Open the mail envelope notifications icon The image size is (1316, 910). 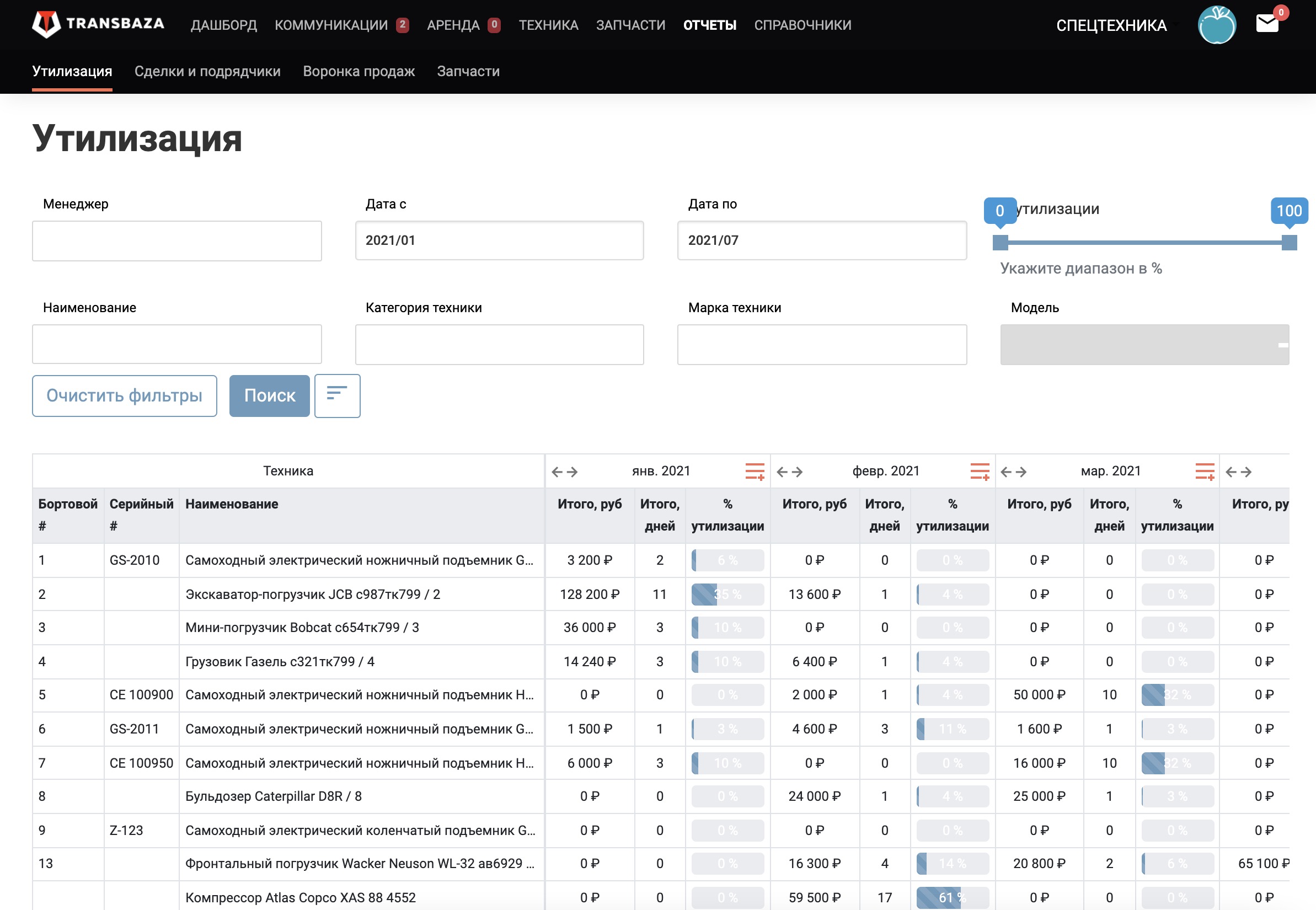tap(1267, 23)
